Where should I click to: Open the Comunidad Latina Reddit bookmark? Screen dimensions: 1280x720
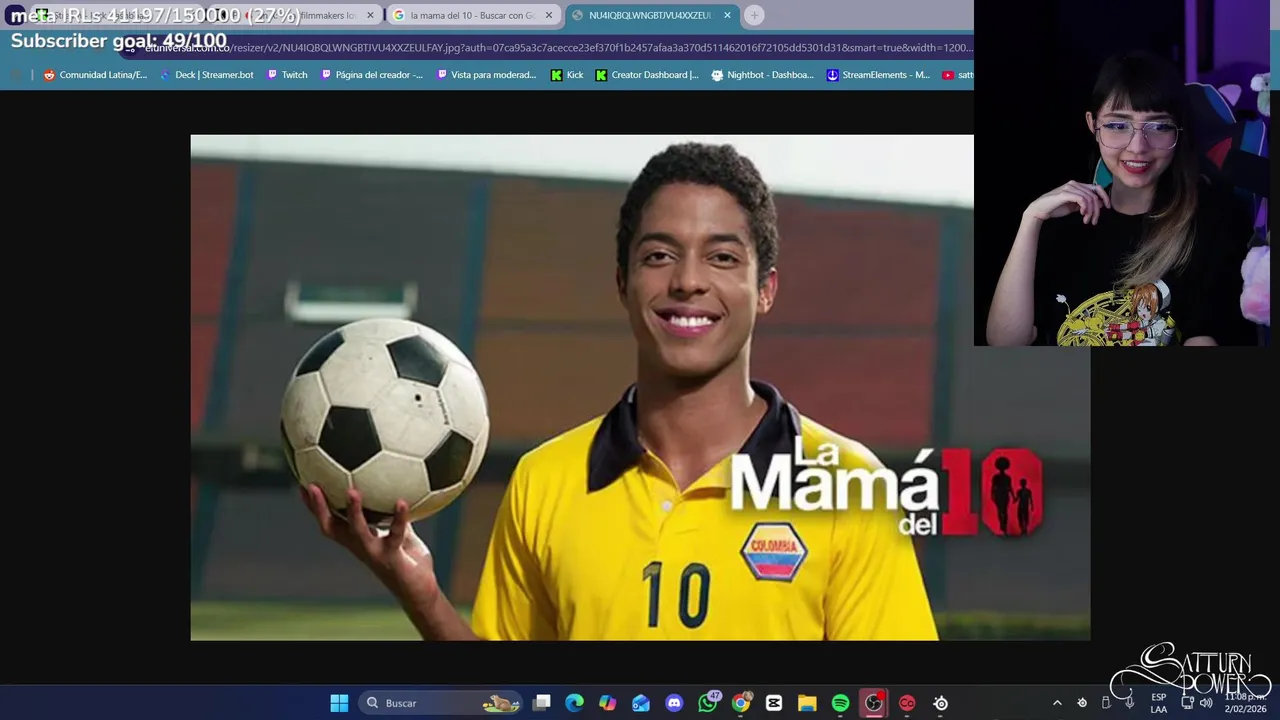click(x=95, y=75)
